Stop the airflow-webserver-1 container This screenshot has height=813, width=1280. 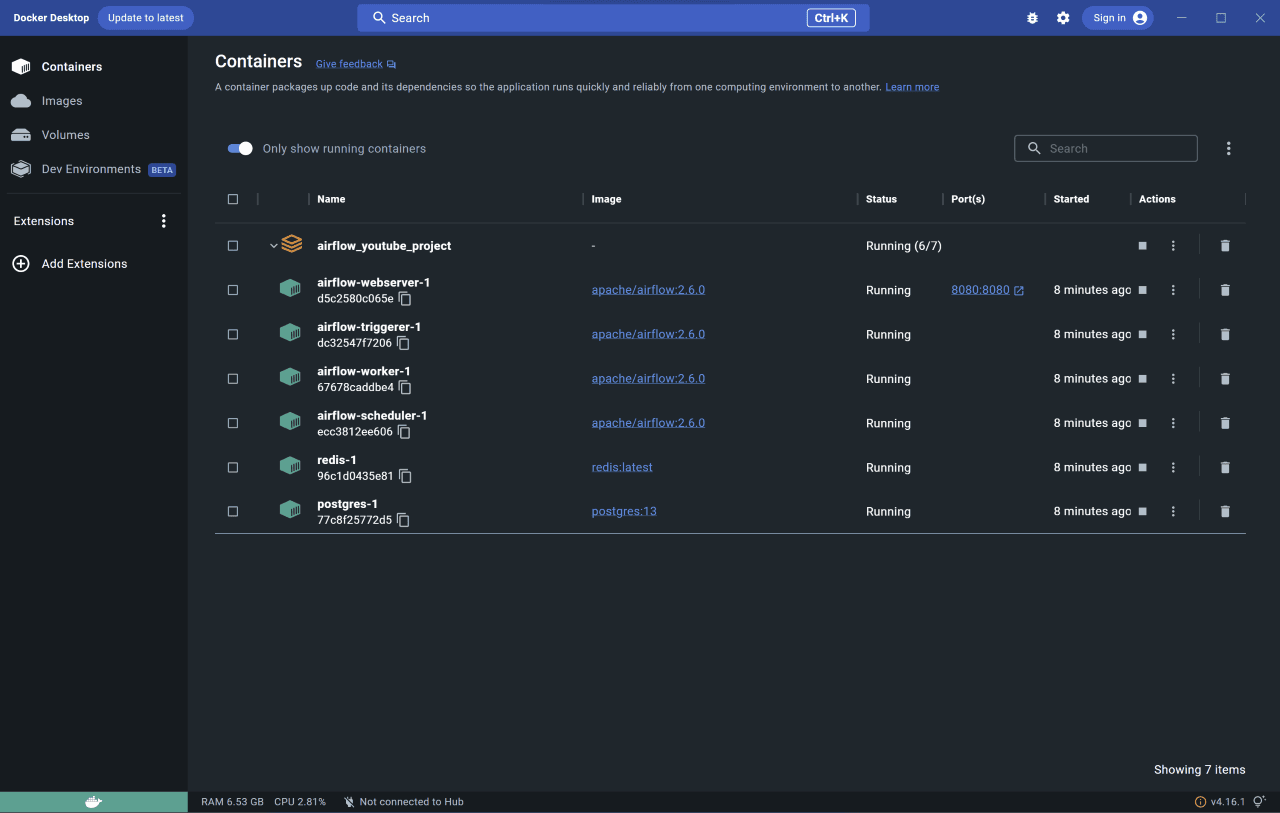pos(1143,290)
